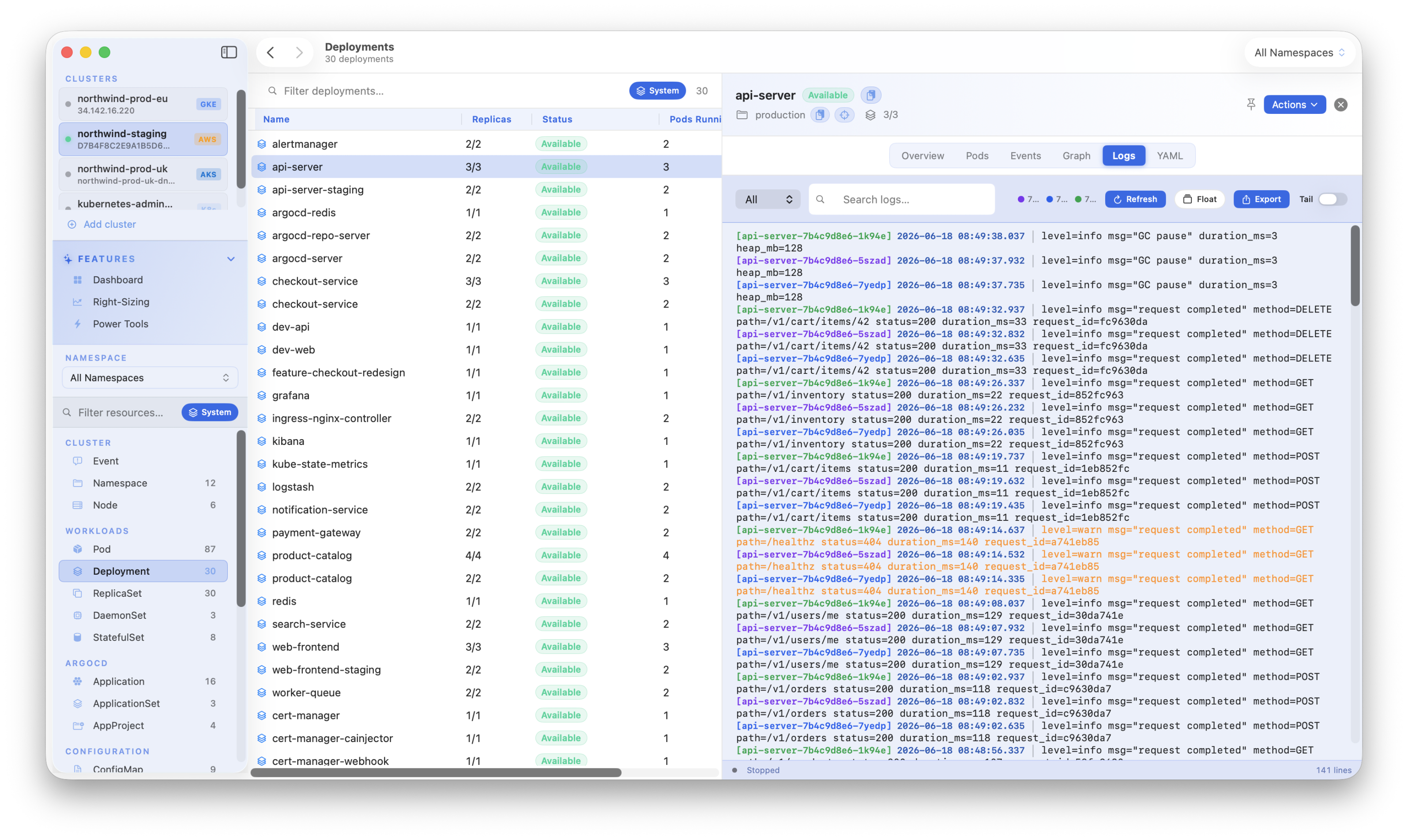Click the crosshair icon next to production

(844, 115)
